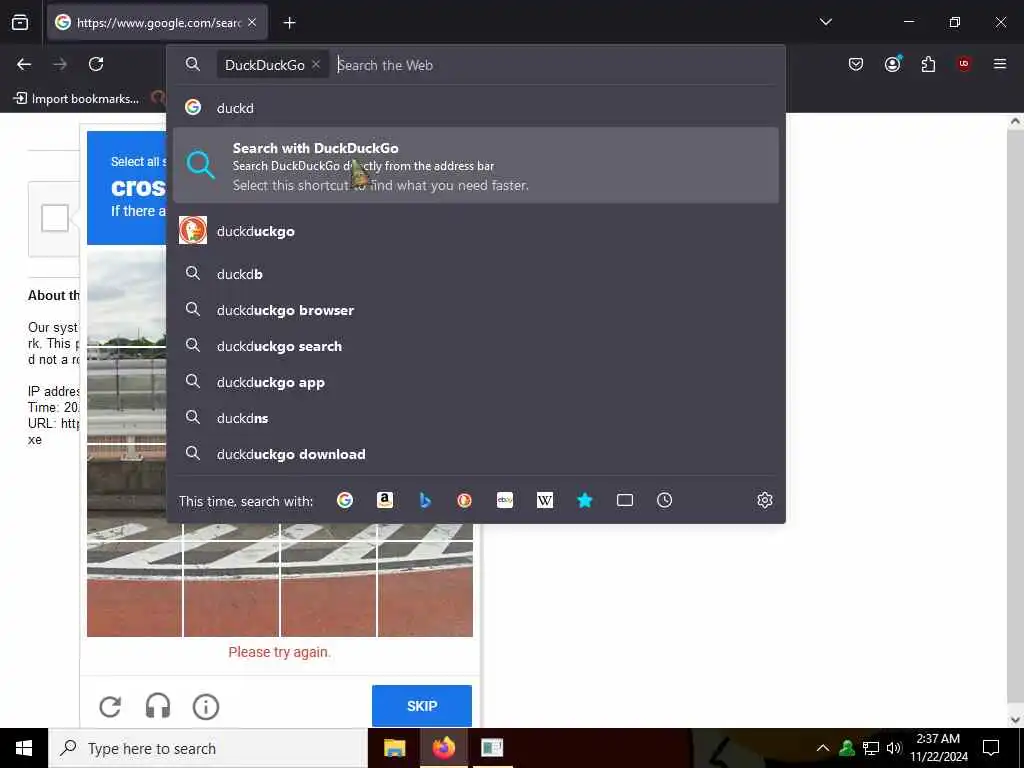Screen dimensions: 1024x768
Task: Click SKIP button in captcha
Action: pos(422,706)
